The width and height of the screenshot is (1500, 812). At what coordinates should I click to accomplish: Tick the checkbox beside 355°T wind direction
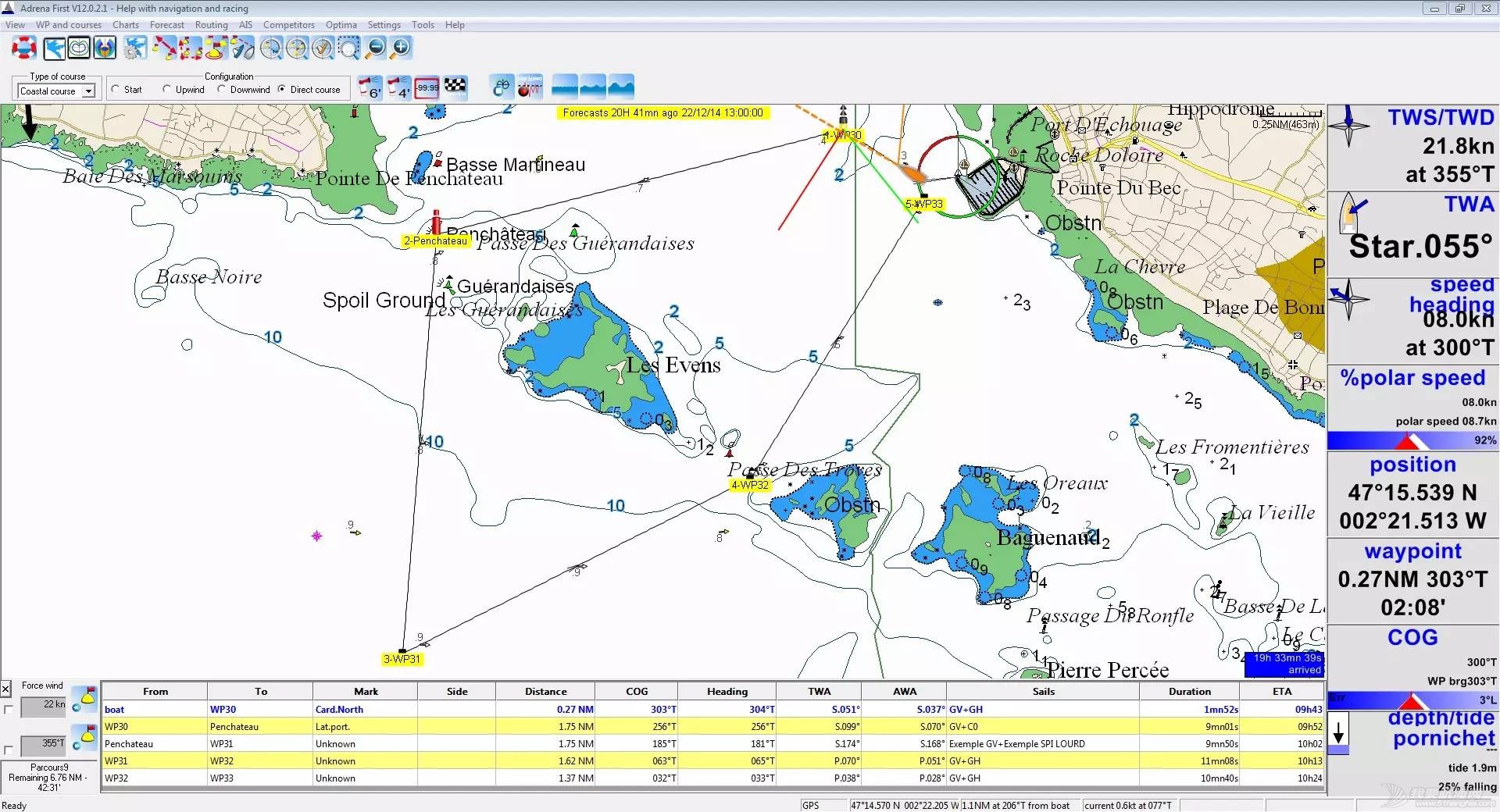tap(9, 750)
